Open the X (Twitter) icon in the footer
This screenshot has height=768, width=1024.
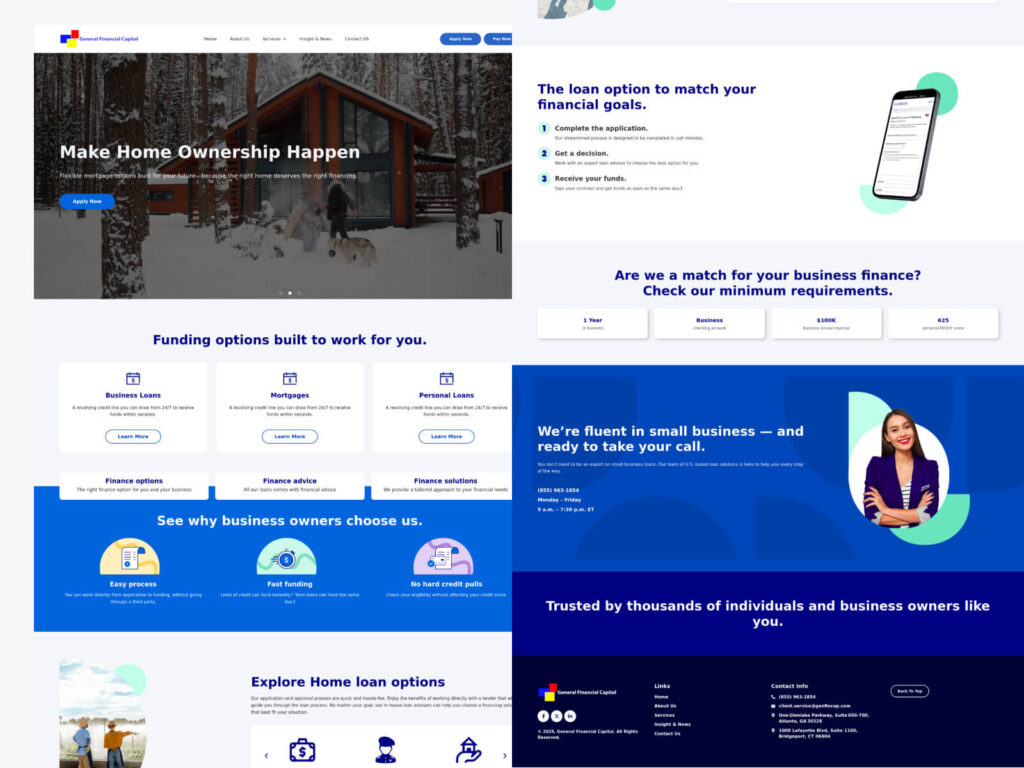(556, 716)
